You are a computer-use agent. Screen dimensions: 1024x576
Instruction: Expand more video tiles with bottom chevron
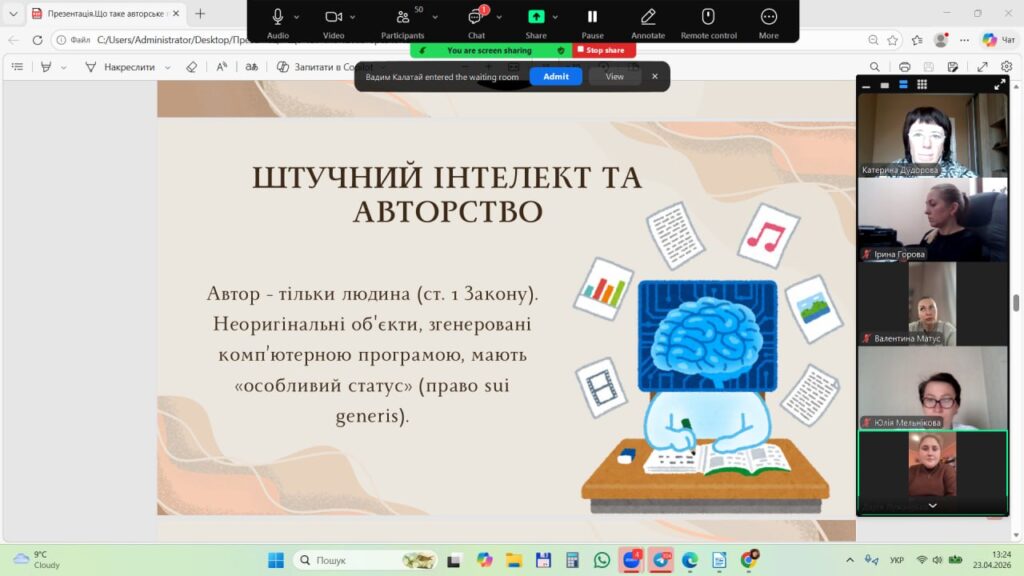932,506
